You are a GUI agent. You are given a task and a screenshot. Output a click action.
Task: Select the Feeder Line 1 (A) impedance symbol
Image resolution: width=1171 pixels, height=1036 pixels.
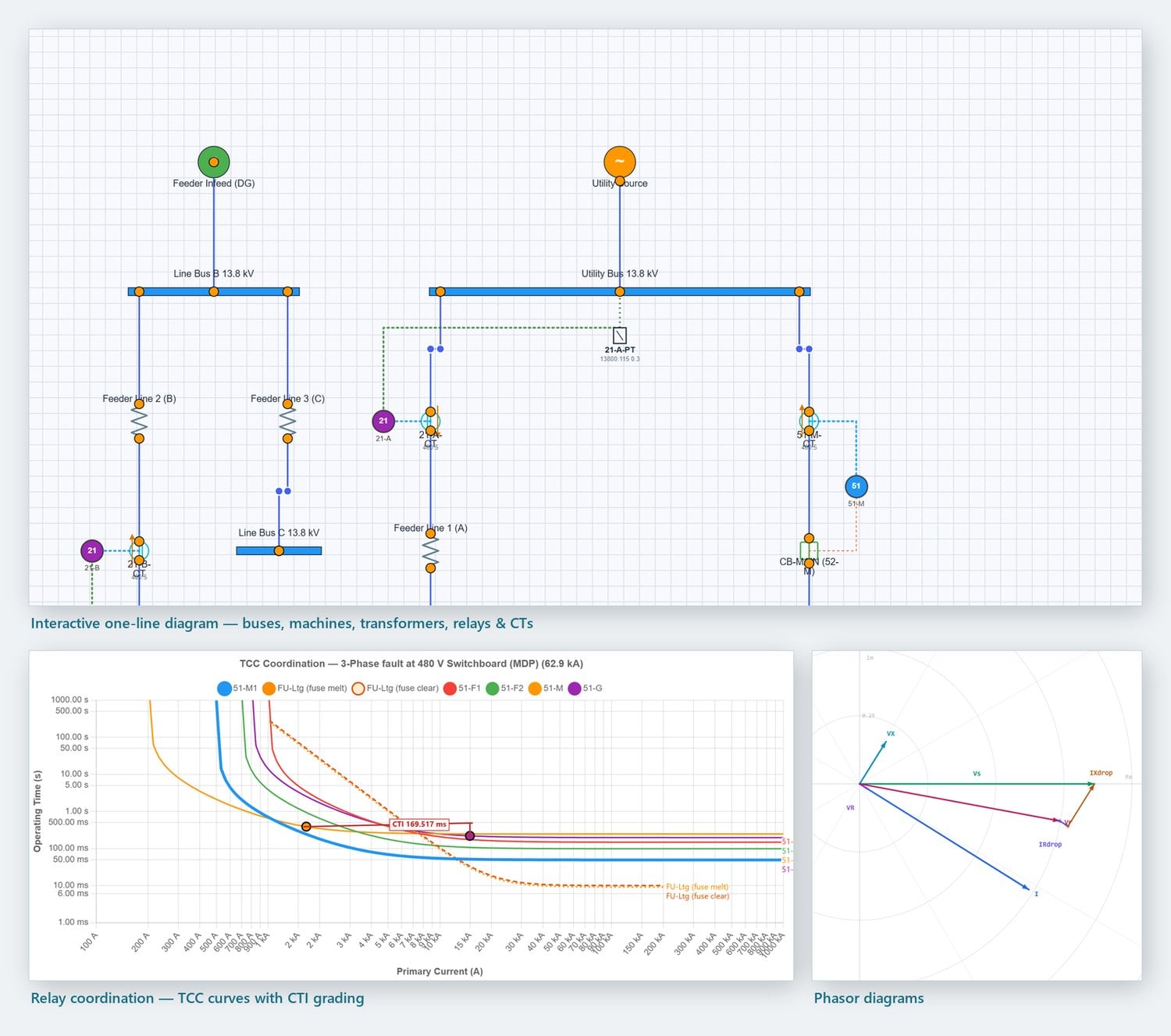pyautogui.click(x=430, y=551)
